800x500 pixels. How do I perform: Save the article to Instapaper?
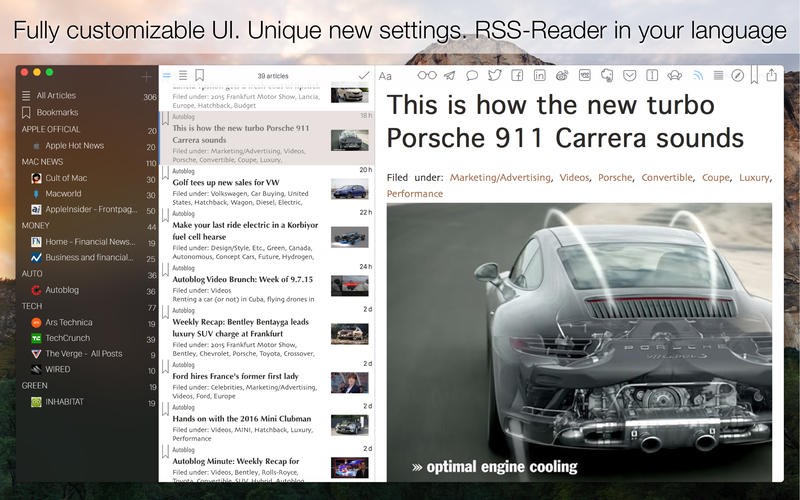(652, 76)
